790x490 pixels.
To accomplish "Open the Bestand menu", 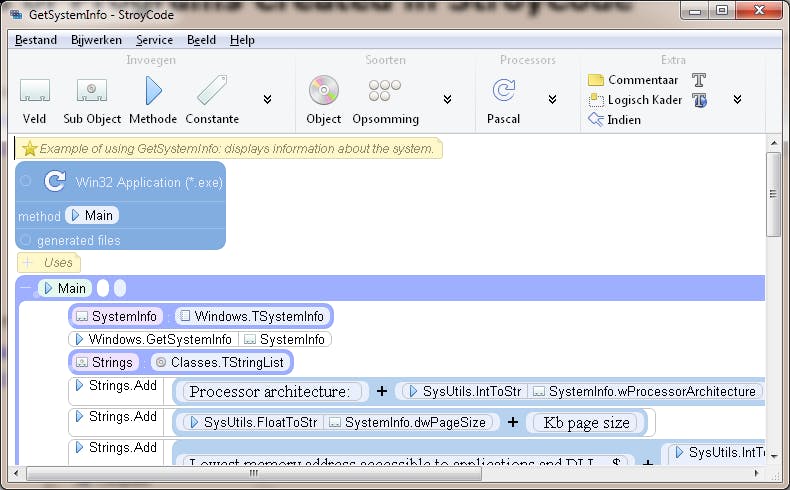I will [36, 40].
